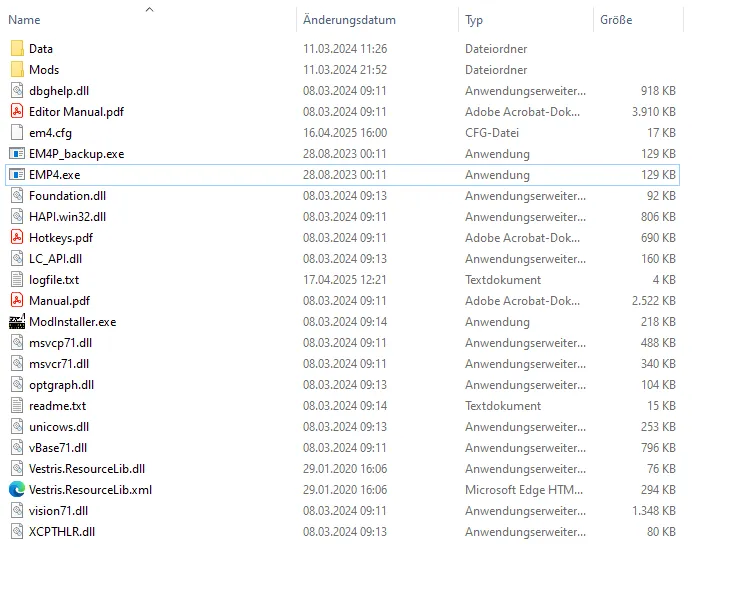Select the readme.txt file name

click(57, 406)
